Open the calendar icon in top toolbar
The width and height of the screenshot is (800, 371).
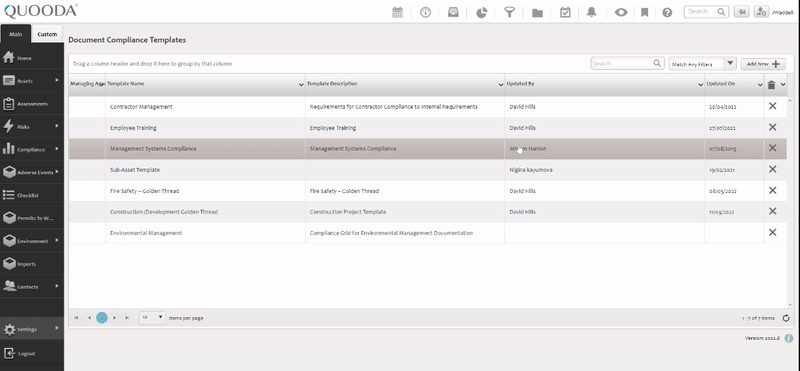point(397,12)
